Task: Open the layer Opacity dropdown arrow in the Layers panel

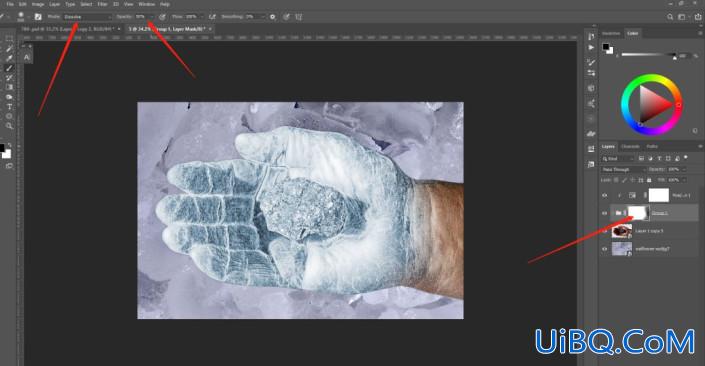Action: tap(684, 170)
